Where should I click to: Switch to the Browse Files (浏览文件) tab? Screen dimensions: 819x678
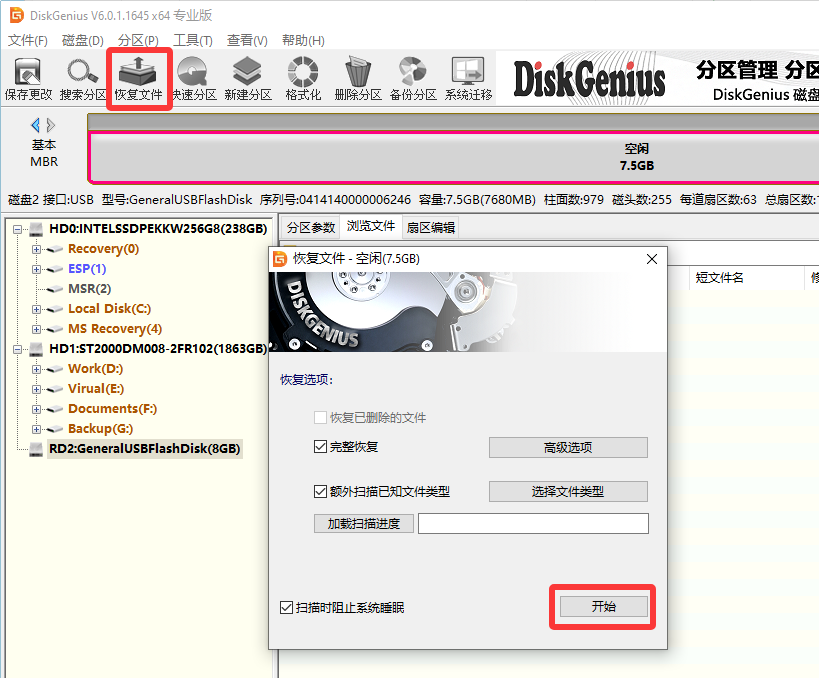371,226
